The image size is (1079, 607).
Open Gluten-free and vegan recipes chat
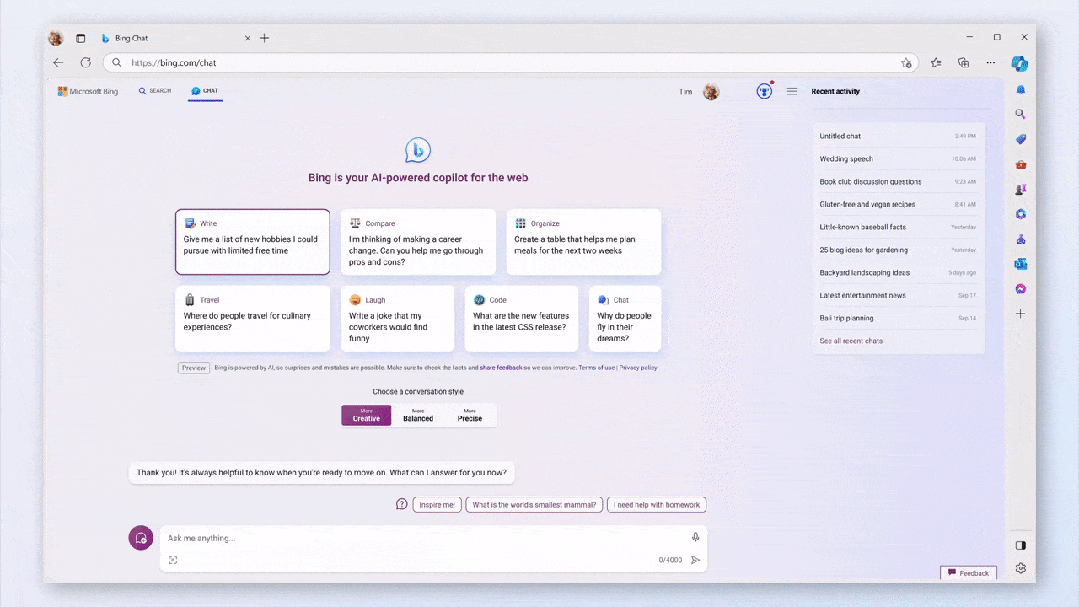click(x=897, y=204)
